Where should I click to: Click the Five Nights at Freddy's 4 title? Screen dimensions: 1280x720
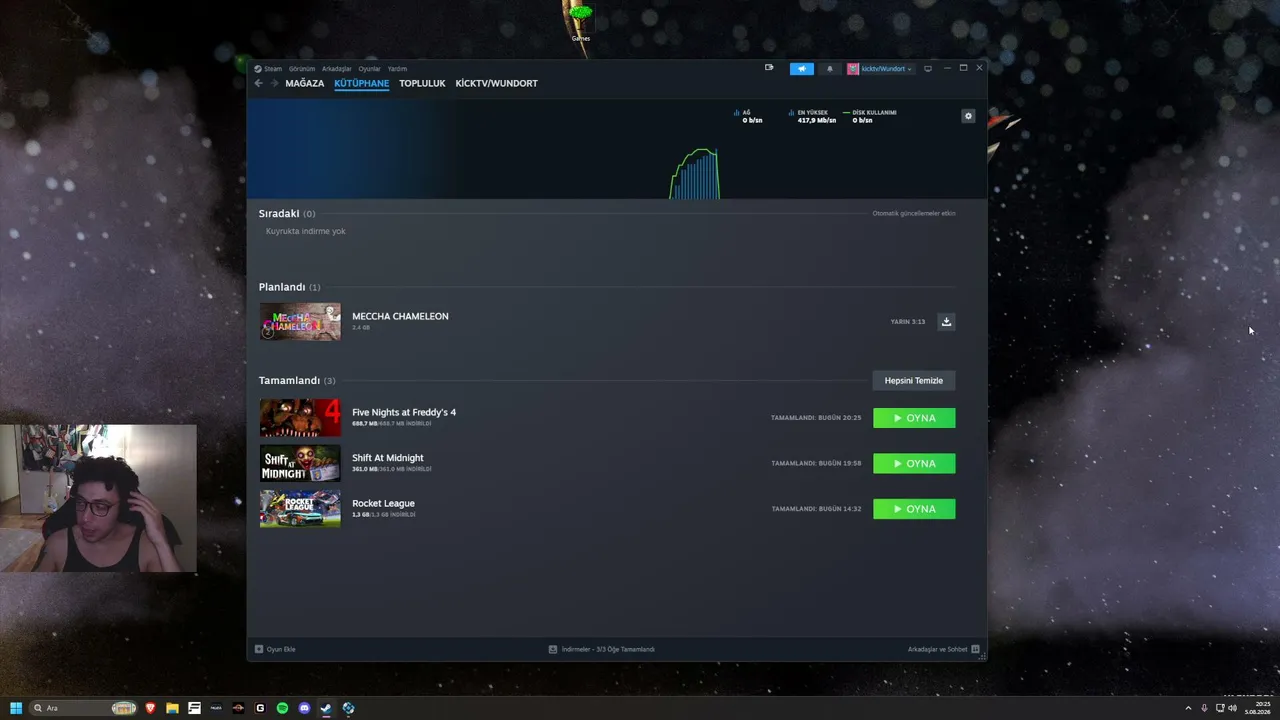click(x=404, y=412)
